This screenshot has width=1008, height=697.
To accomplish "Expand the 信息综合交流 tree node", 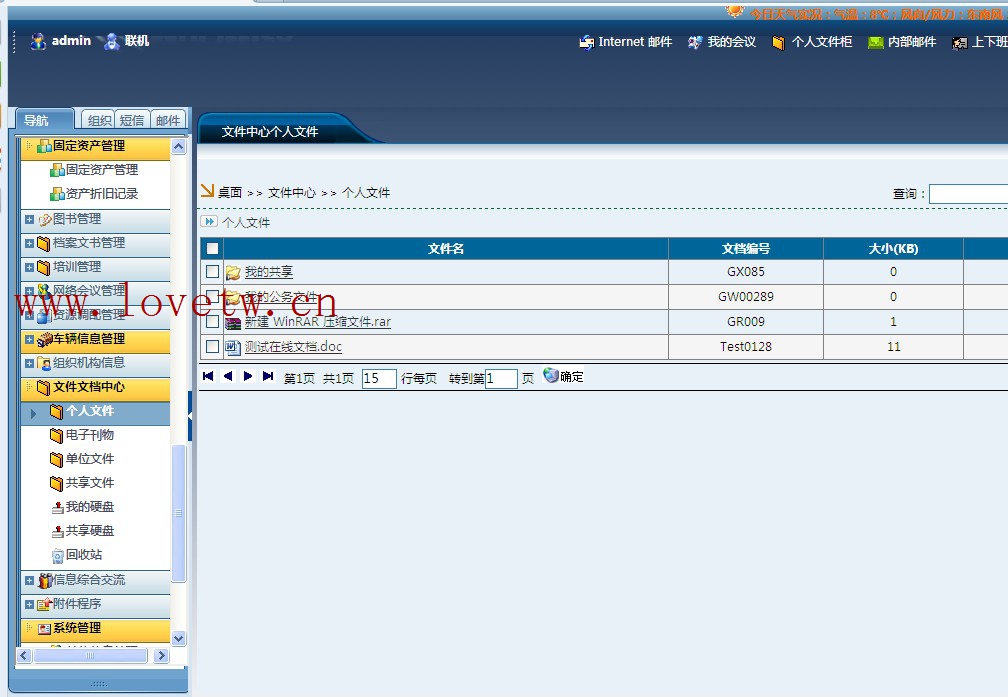I will pos(29,580).
